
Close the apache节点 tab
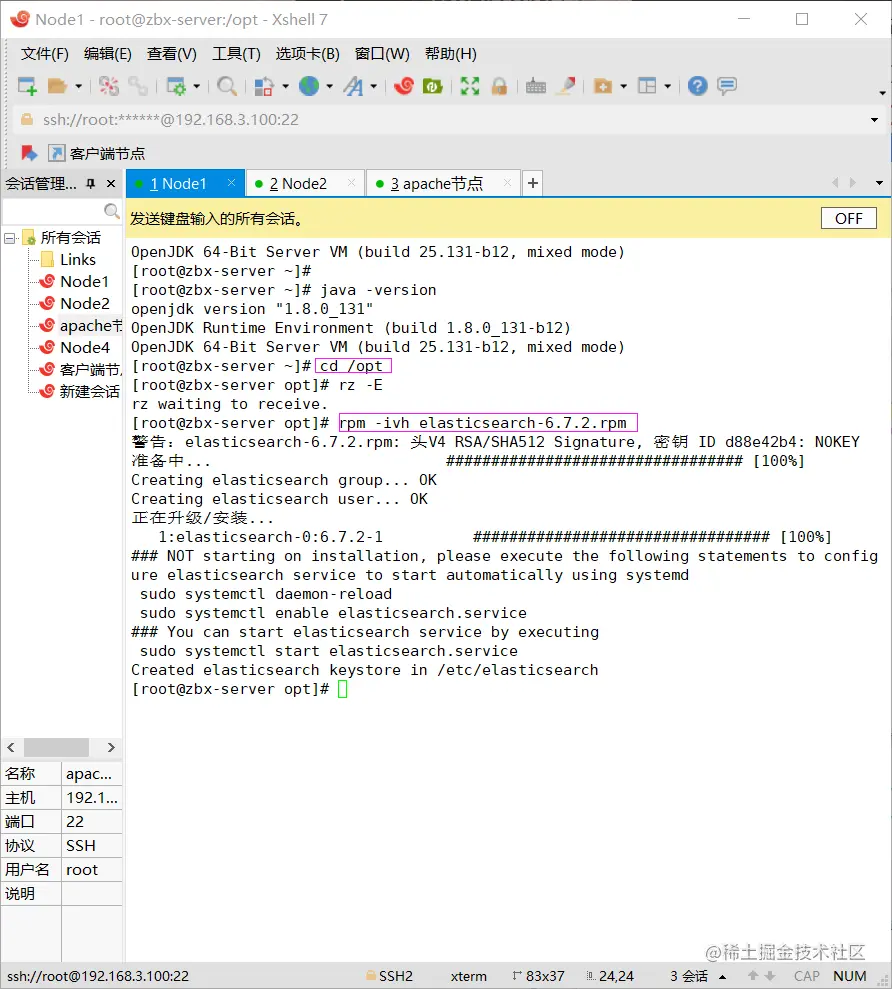[507, 183]
